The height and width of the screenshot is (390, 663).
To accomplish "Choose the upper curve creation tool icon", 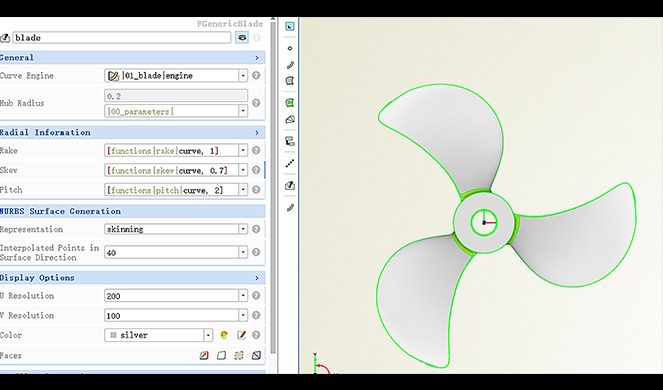I will click(290, 65).
